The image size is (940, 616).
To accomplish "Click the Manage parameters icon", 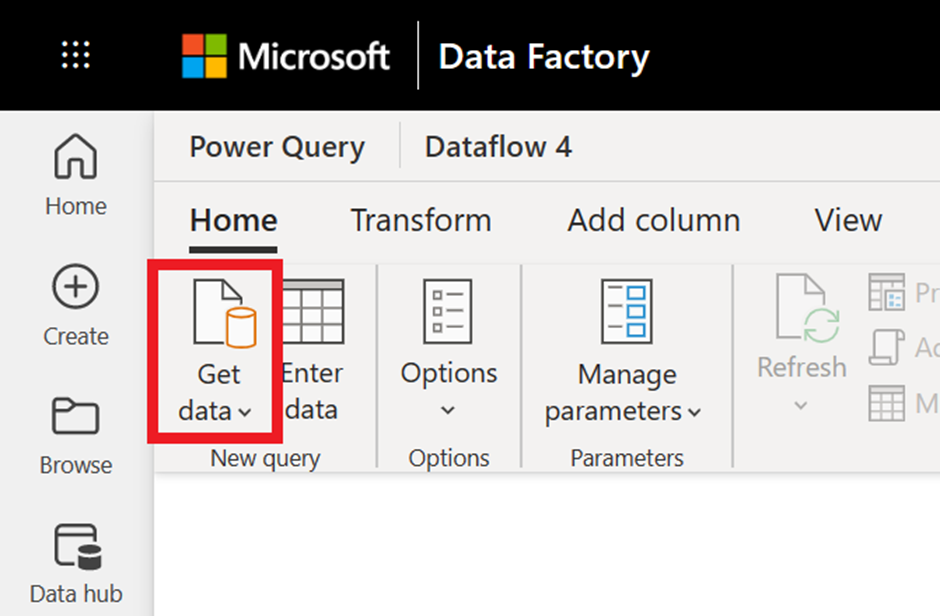I will [627, 312].
